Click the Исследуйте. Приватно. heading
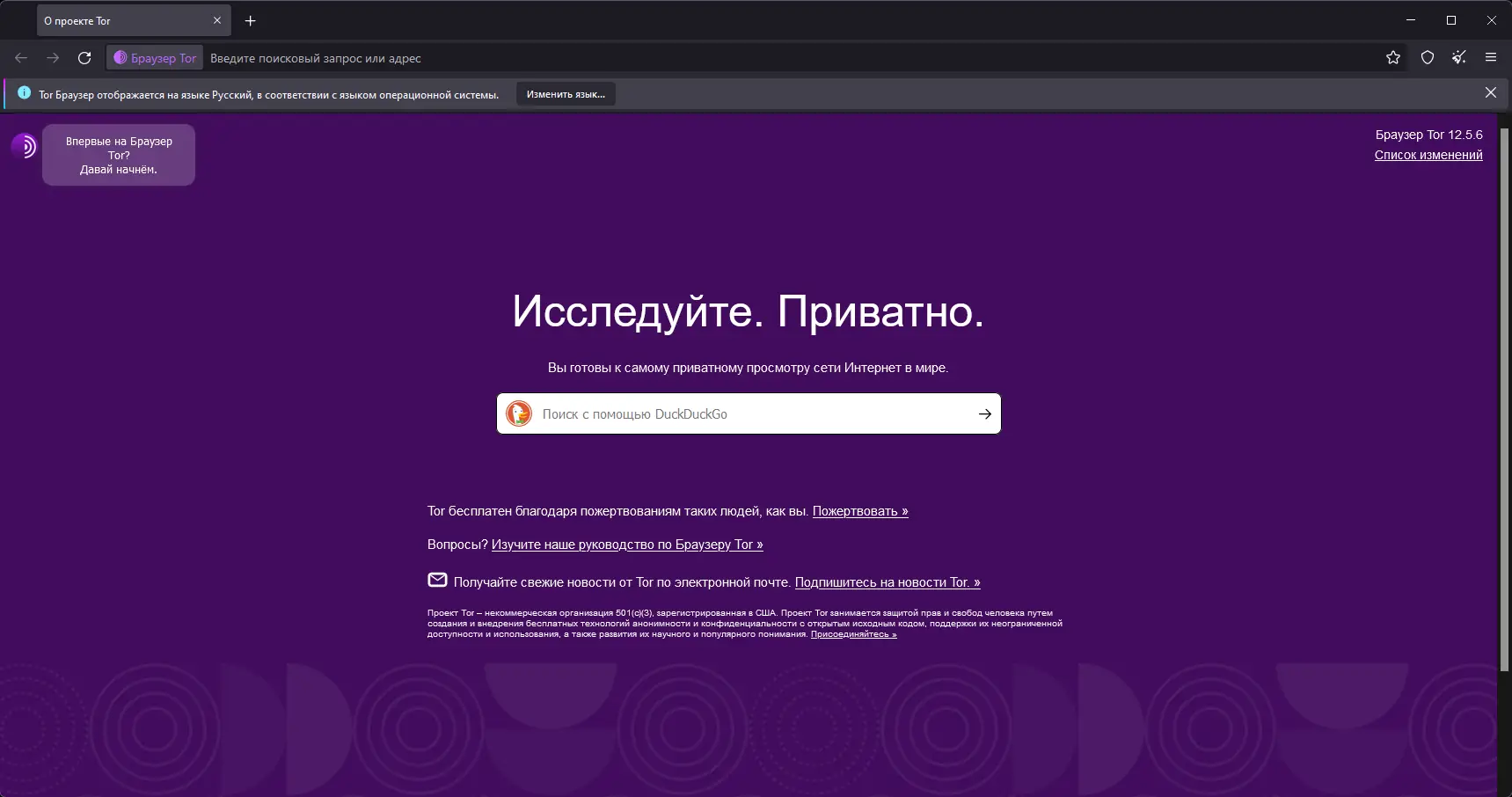Image resolution: width=1512 pixels, height=797 pixels. [749, 311]
